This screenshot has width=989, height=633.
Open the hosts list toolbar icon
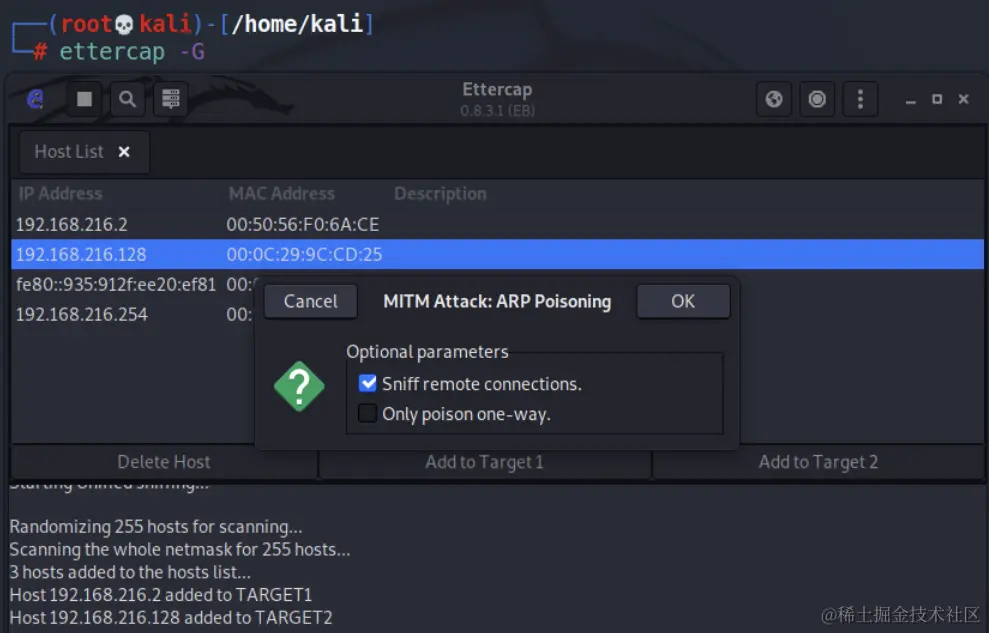click(x=171, y=99)
